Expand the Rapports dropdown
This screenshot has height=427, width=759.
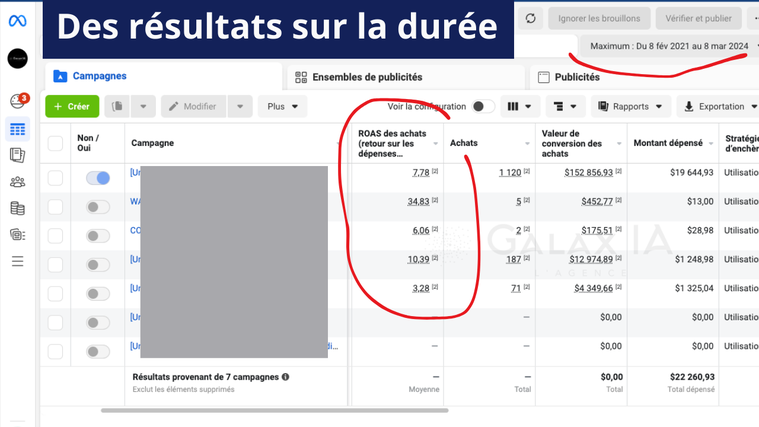pyautogui.click(x=629, y=106)
